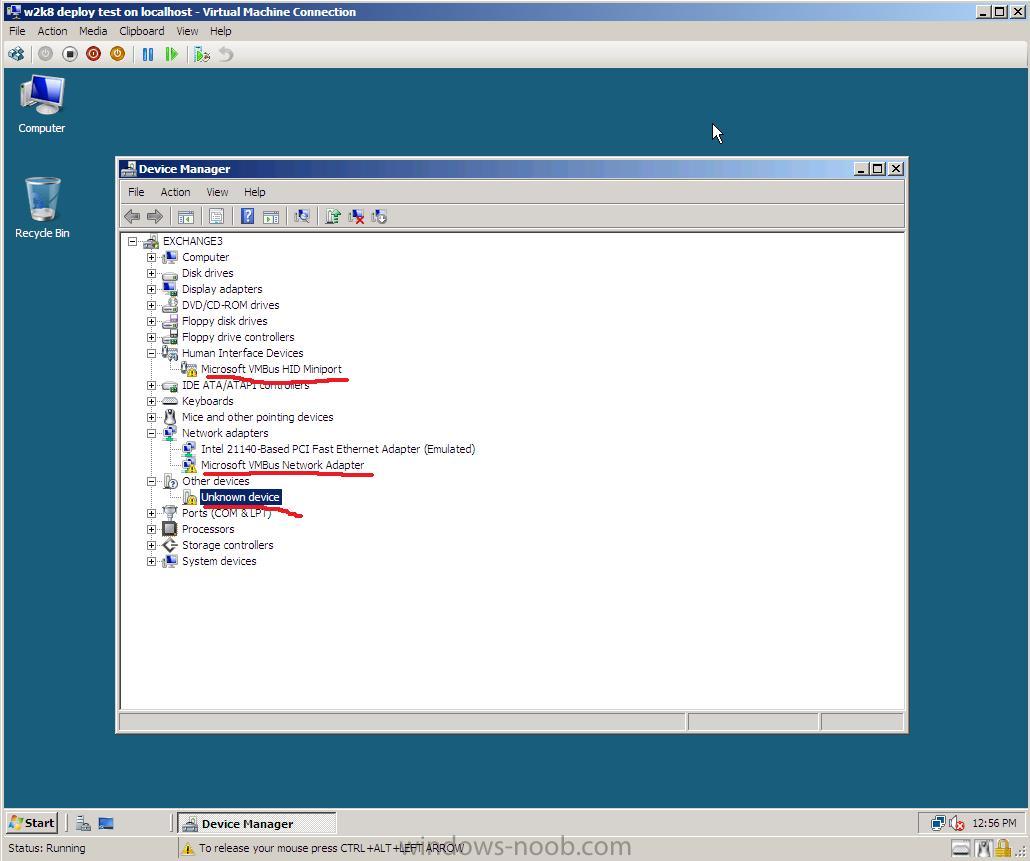This screenshot has width=1030, height=861.
Task: Select the Unknown device entry
Action: pyautogui.click(x=240, y=497)
